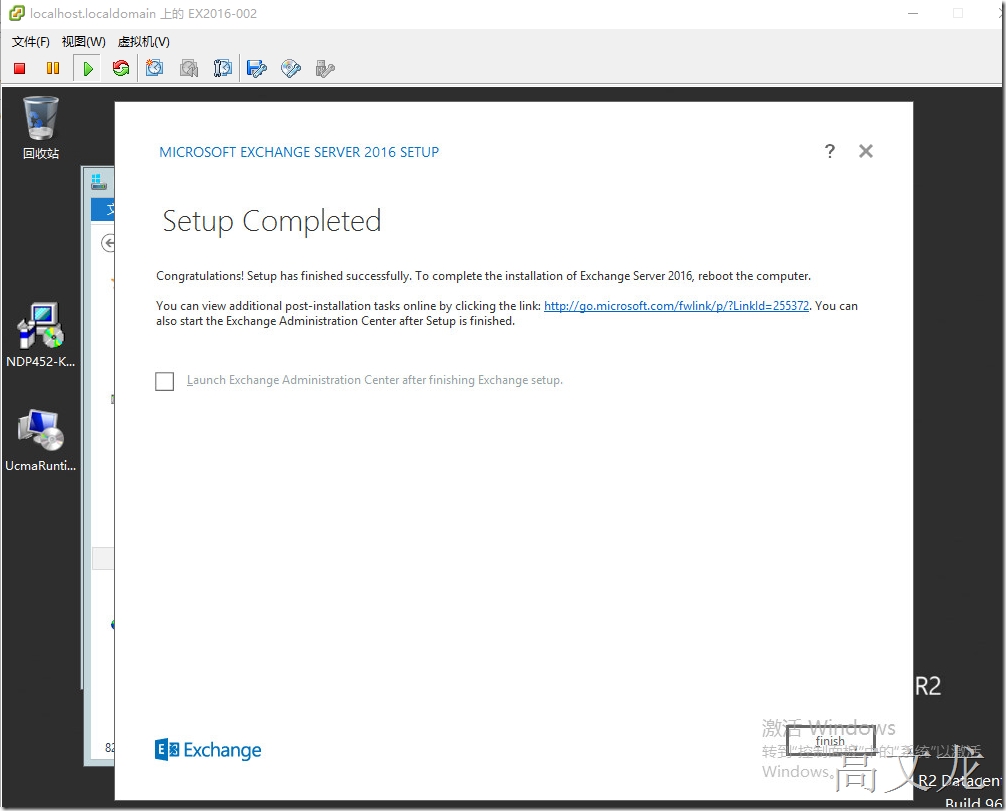
Task: Click the Setup Completed heading text
Action: pyautogui.click(x=272, y=221)
